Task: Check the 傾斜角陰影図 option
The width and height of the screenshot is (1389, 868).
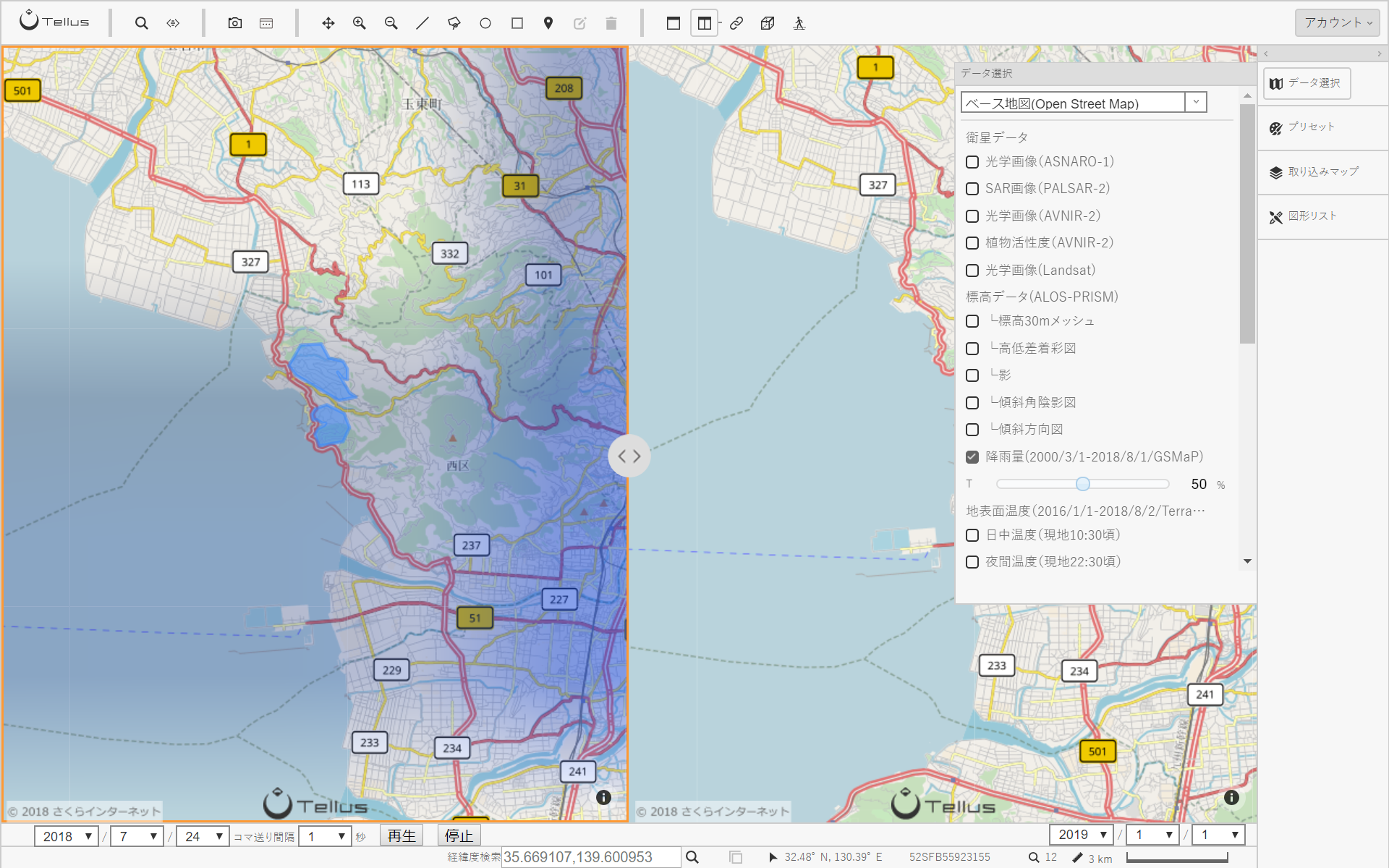Action: coord(972,403)
